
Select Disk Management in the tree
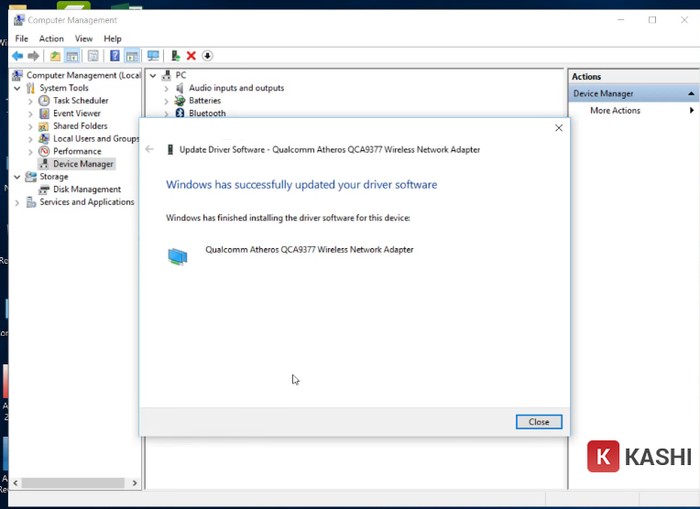86,189
